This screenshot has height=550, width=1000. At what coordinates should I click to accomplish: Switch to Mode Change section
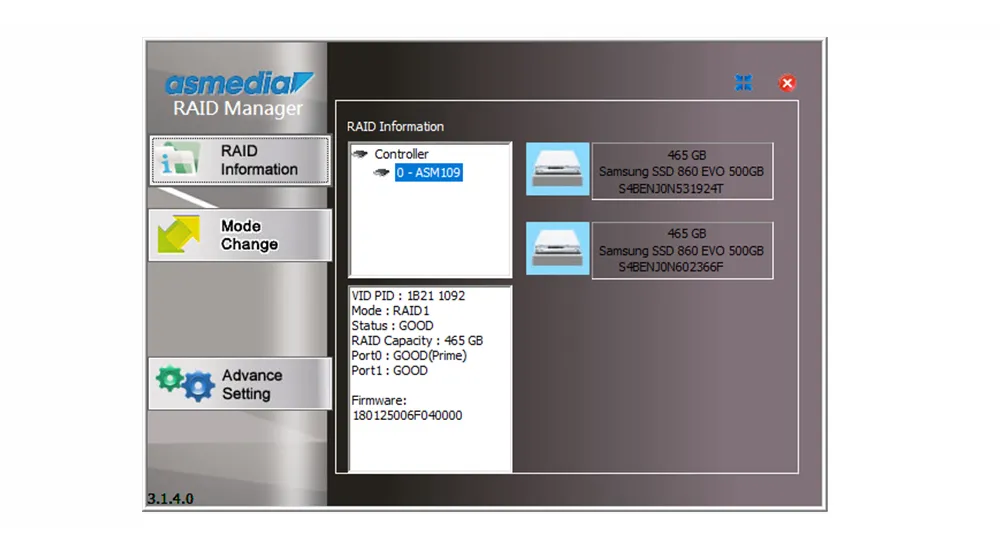click(240, 235)
